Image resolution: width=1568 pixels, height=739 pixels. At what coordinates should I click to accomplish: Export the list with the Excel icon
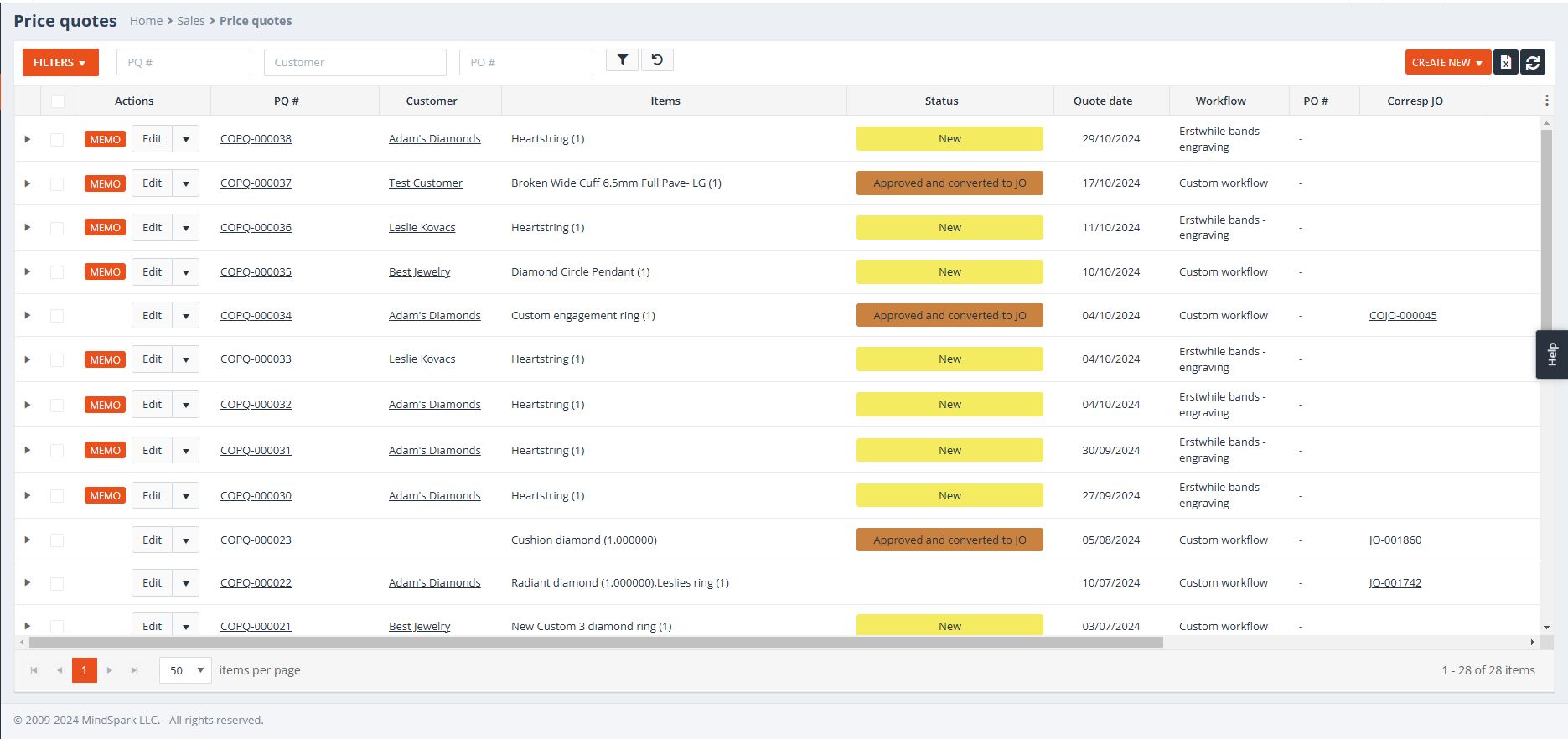(1505, 62)
